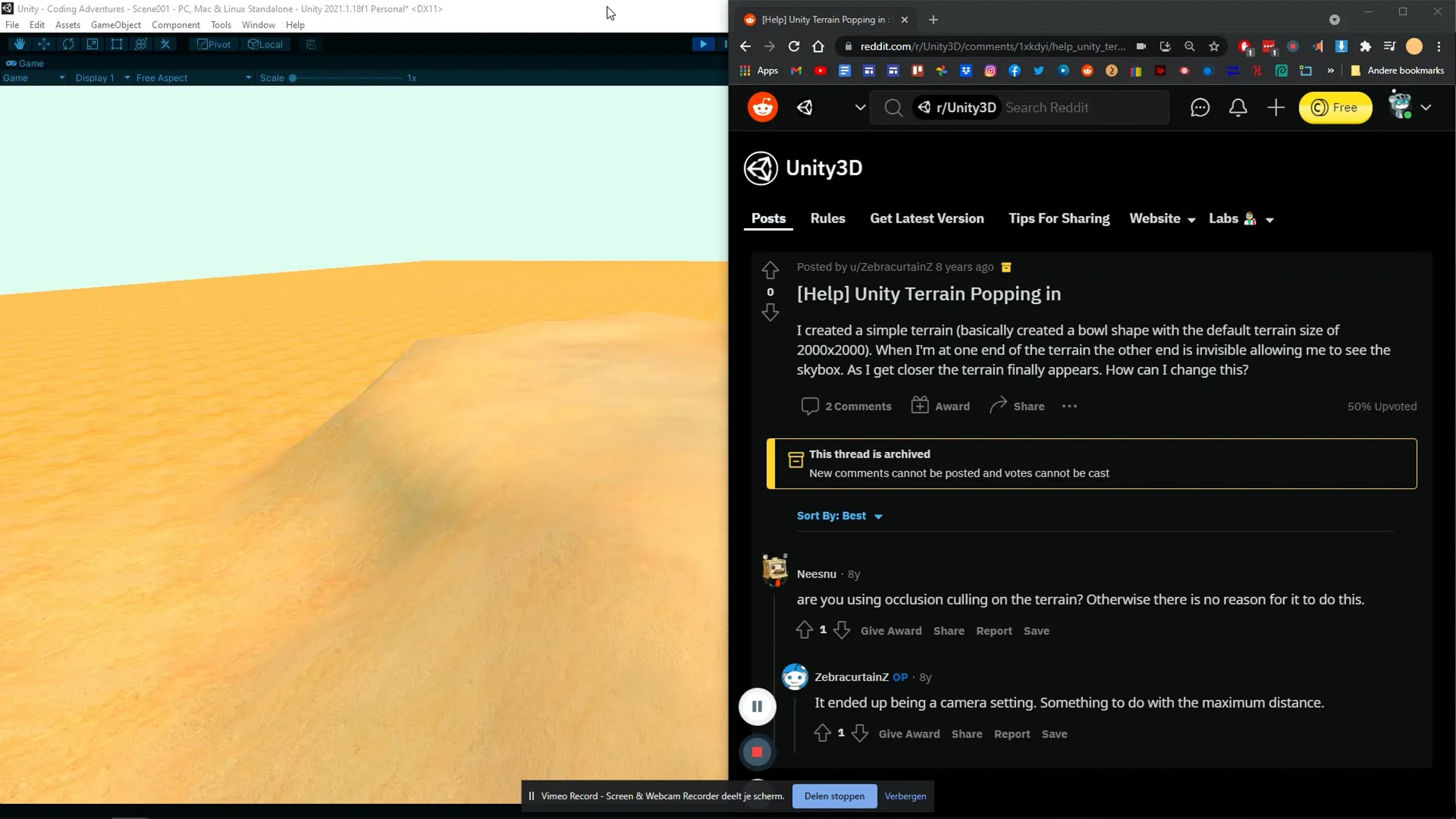Close the Unity Terrain Popping Reddit tab
Image resolution: width=1456 pixels, height=819 pixels.
point(905,20)
